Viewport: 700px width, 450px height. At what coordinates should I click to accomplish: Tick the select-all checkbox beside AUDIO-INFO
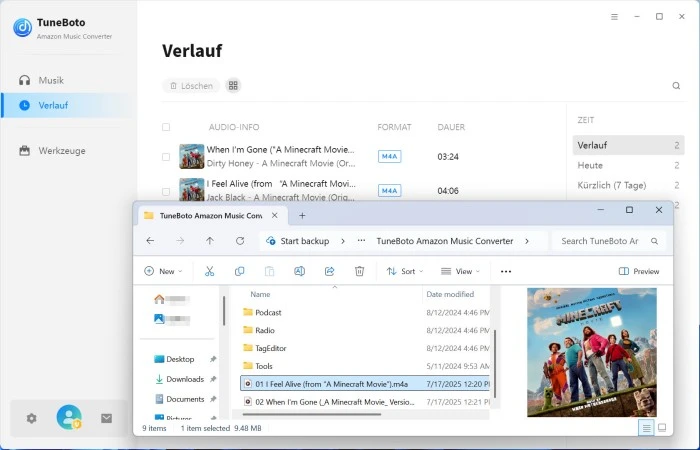(x=166, y=127)
